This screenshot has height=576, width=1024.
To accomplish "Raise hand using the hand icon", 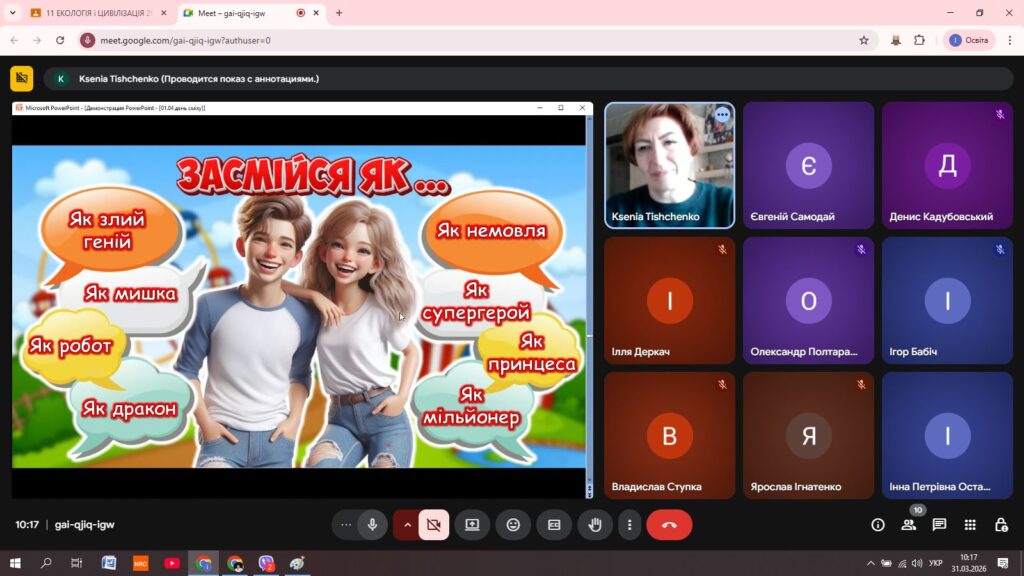I will [x=594, y=525].
